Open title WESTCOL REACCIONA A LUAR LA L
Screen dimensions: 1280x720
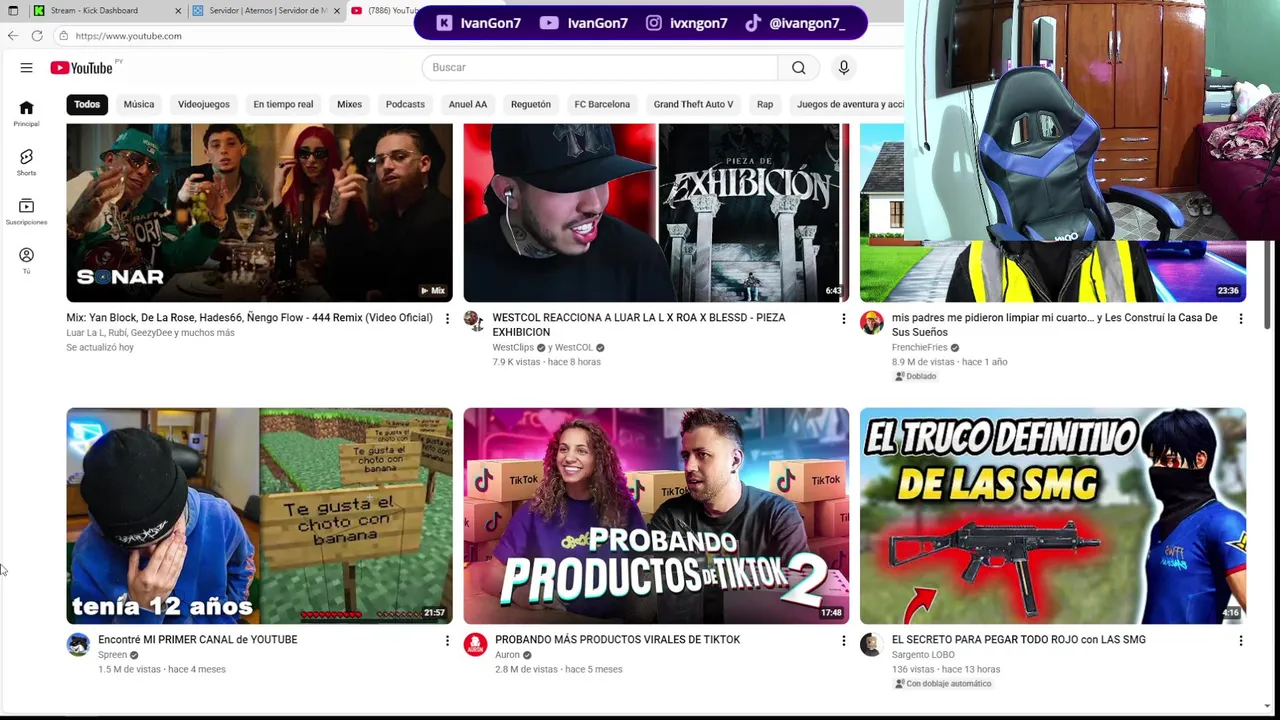(x=639, y=325)
